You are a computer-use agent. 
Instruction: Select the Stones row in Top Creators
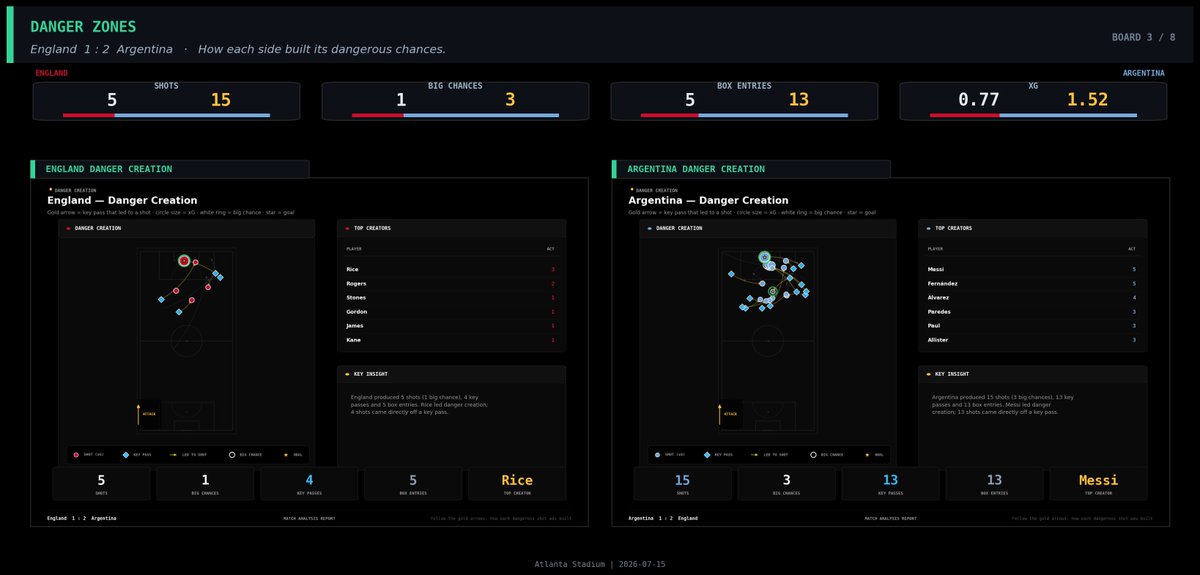451,298
